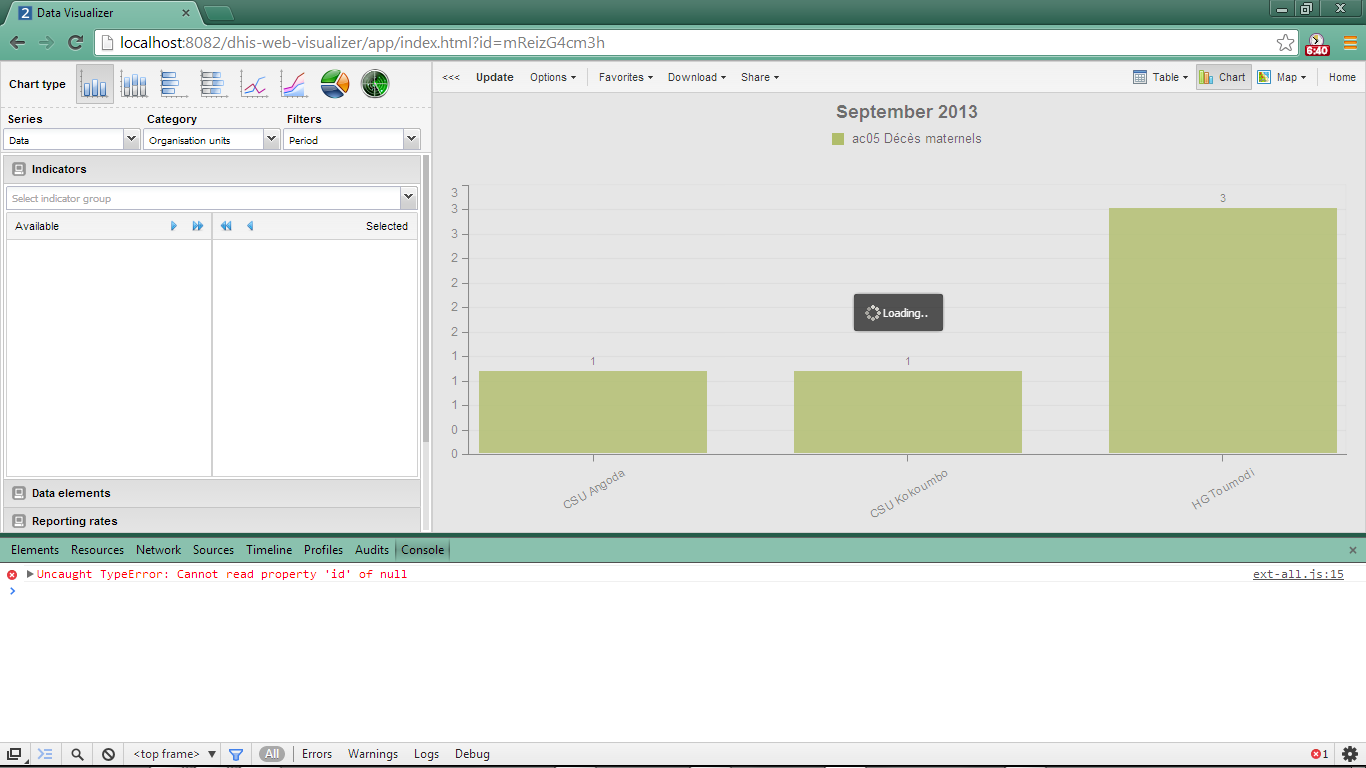Toggle the All log level filter
1366x768 pixels.
pos(272,754)
